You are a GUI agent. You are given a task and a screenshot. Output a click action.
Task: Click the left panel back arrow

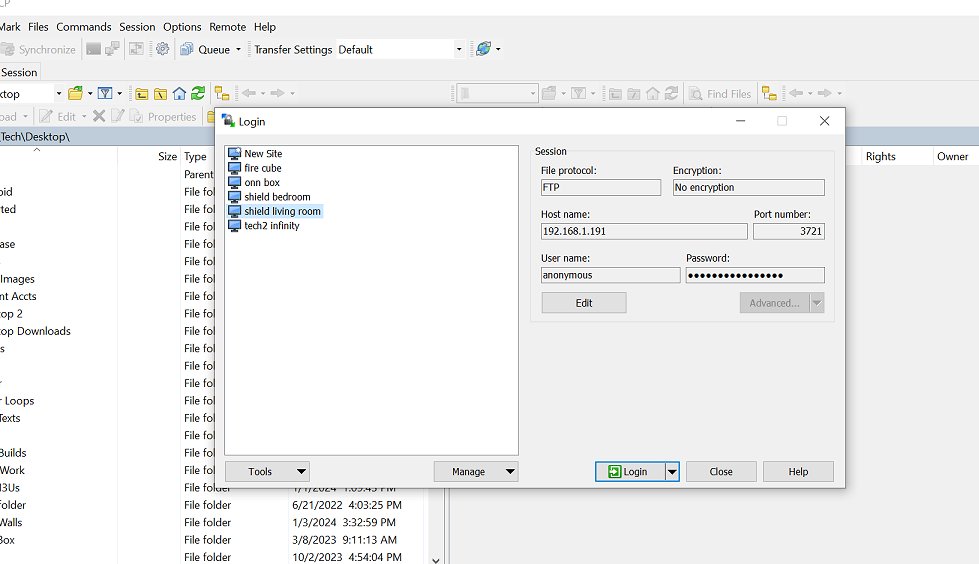click(249, 93)
